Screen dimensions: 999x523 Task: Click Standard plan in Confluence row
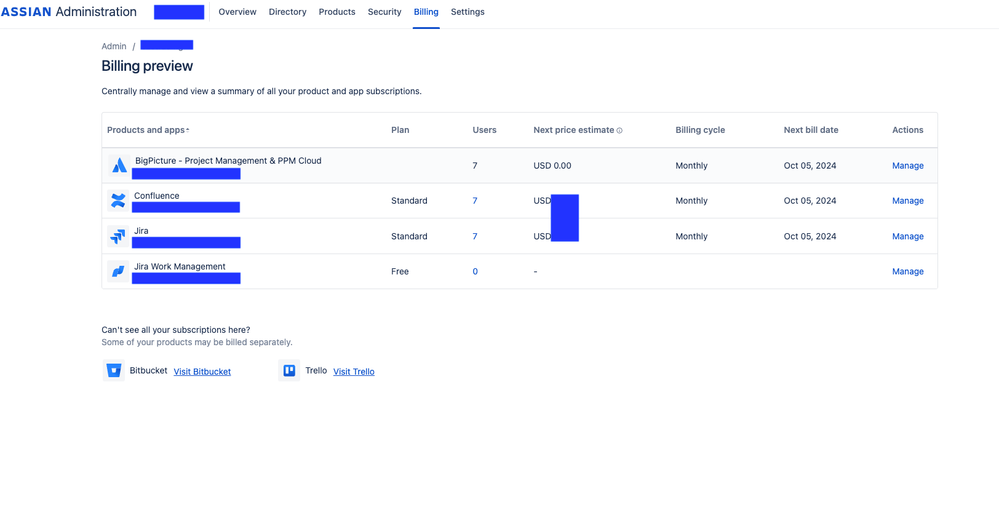point(409,201)
